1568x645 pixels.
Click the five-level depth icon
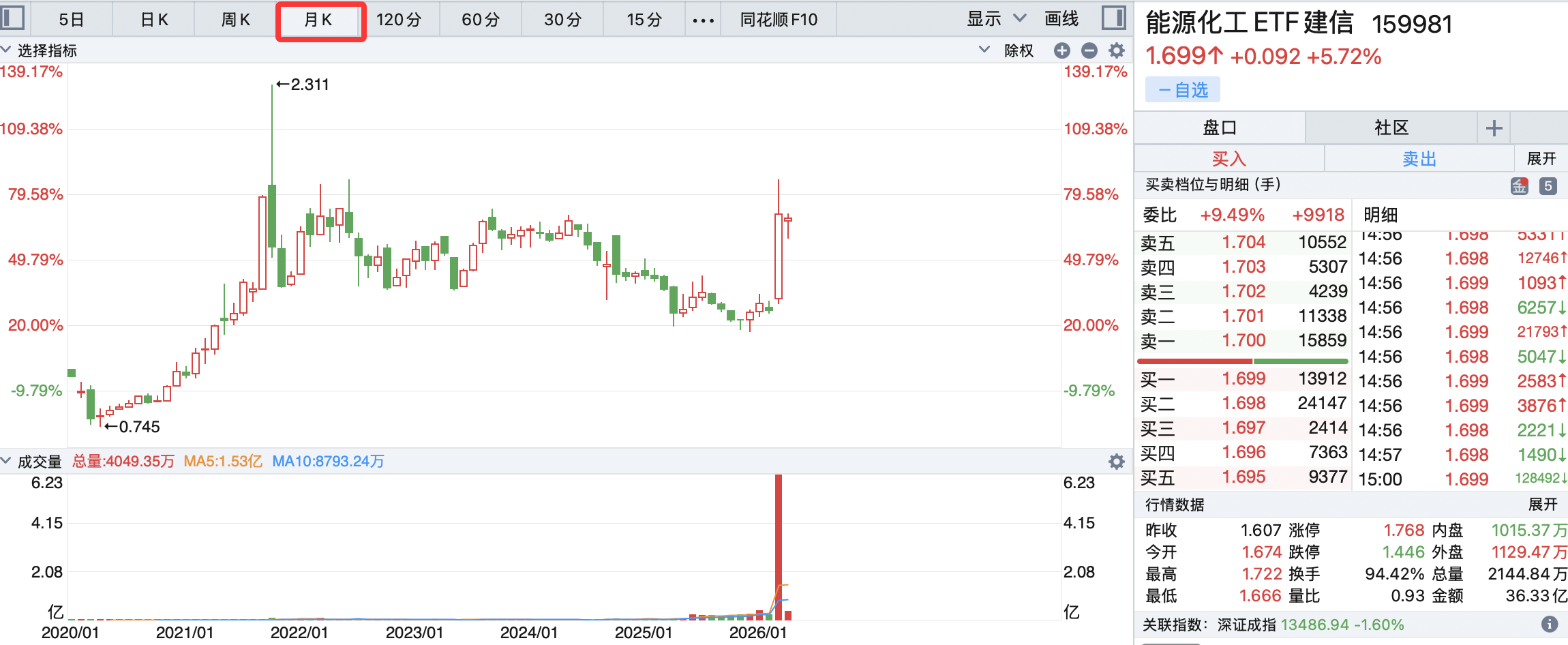(1548, 185)
